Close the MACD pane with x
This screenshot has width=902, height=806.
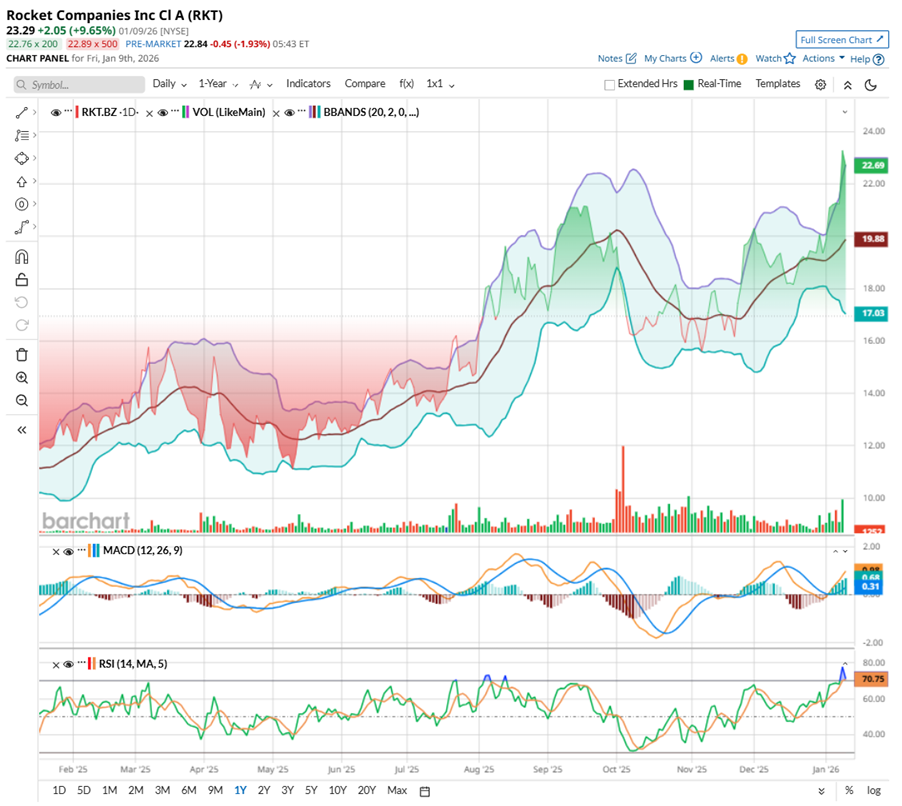pyautogui.click(x=56, y=552)
